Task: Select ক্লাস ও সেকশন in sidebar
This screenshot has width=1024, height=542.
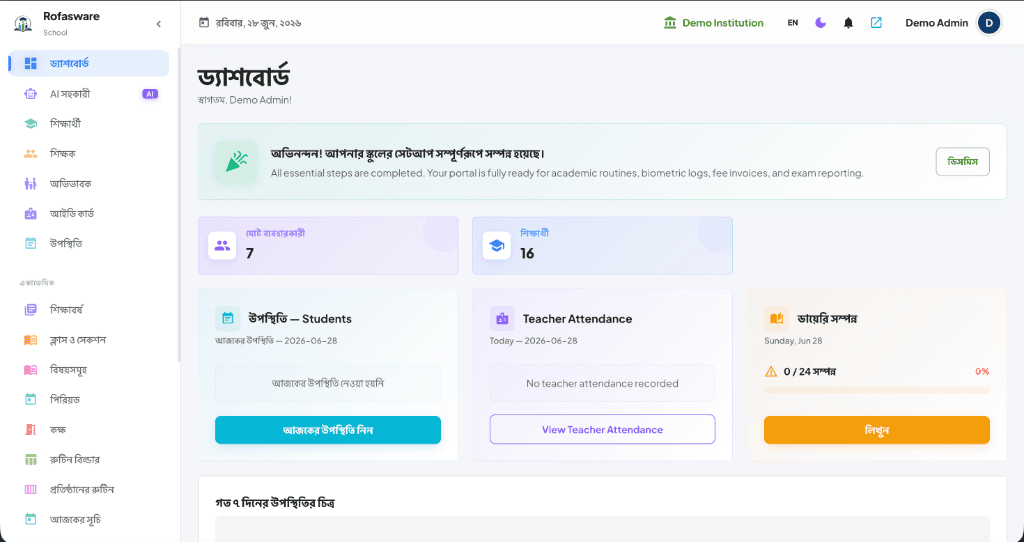Action: (x=89, y=340)
